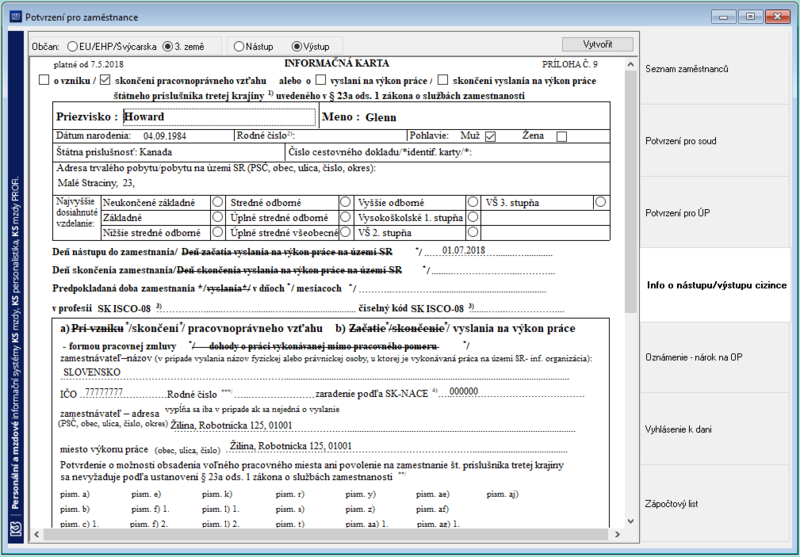This screenshot has width=800, height=557.
Task: Click the Vytvořit button
Action: [x=597, y=44]
